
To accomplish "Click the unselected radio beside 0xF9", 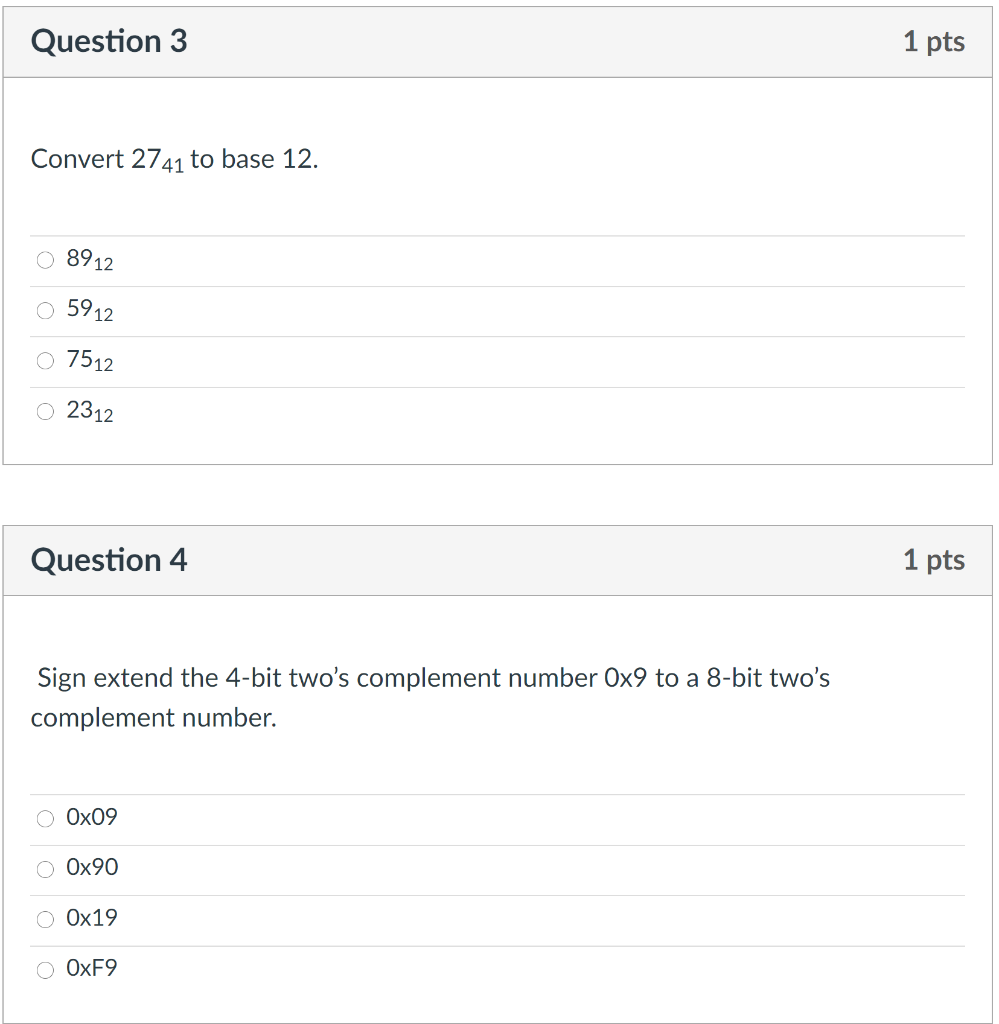I will tap(45, 969).
